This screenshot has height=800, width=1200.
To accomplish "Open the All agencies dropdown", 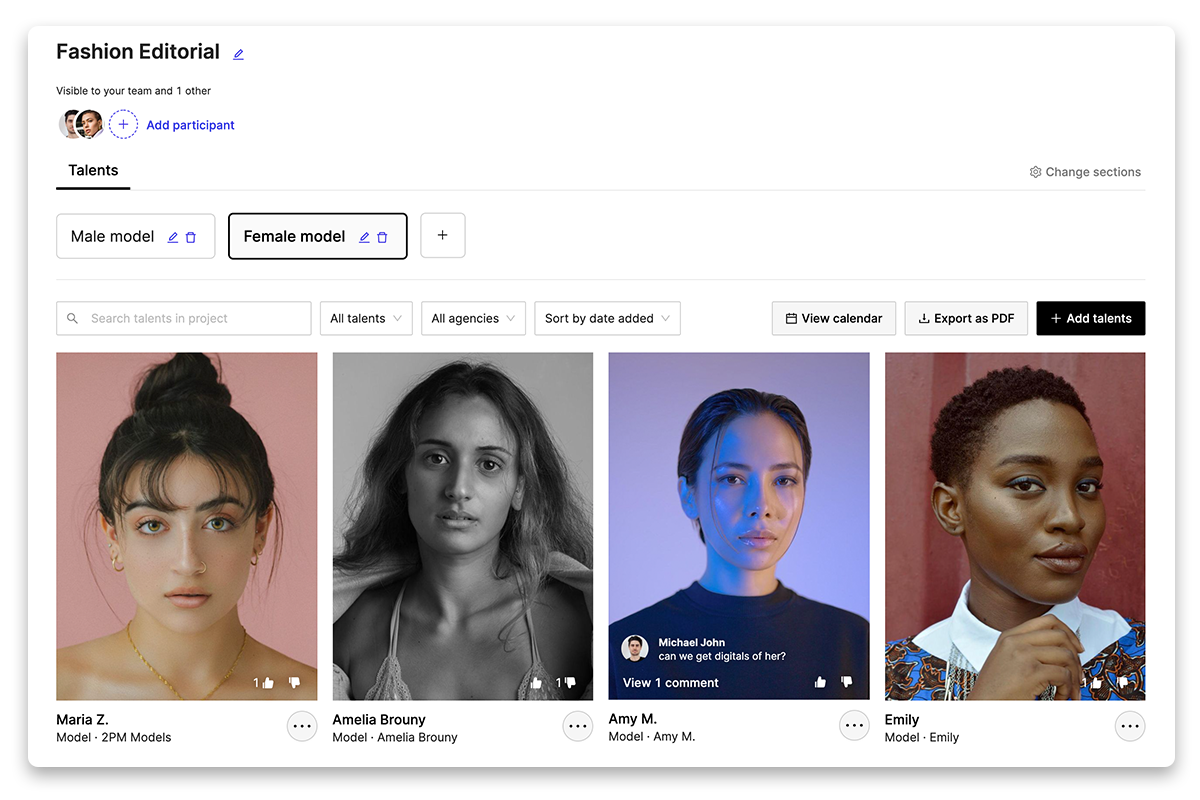I will (x=473, y=318).
